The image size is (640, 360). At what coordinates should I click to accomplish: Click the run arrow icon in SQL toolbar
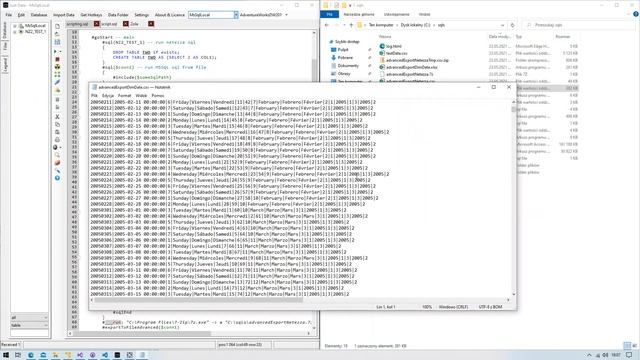[x=56, y=51]
